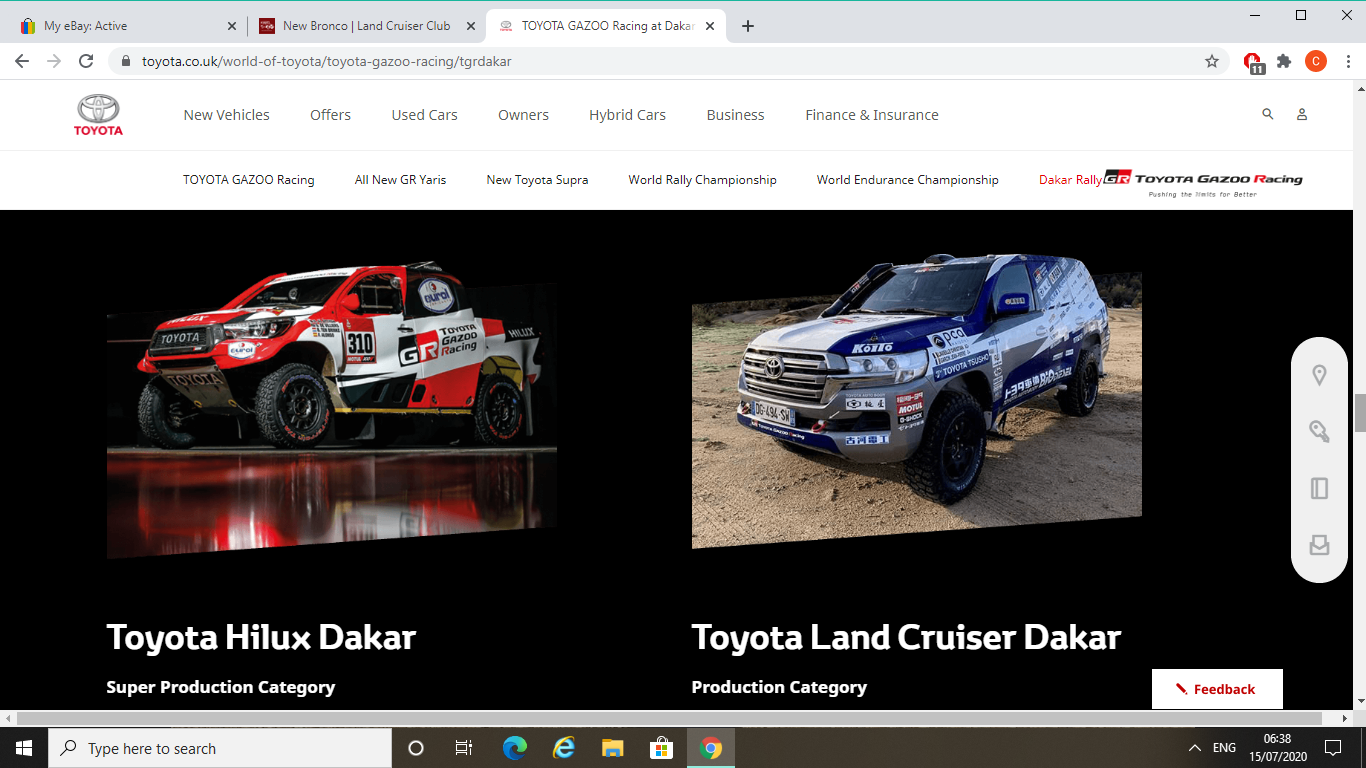
Task: Open the Windows Start menu
Action: pyautogui.click(x=24, y=748)
